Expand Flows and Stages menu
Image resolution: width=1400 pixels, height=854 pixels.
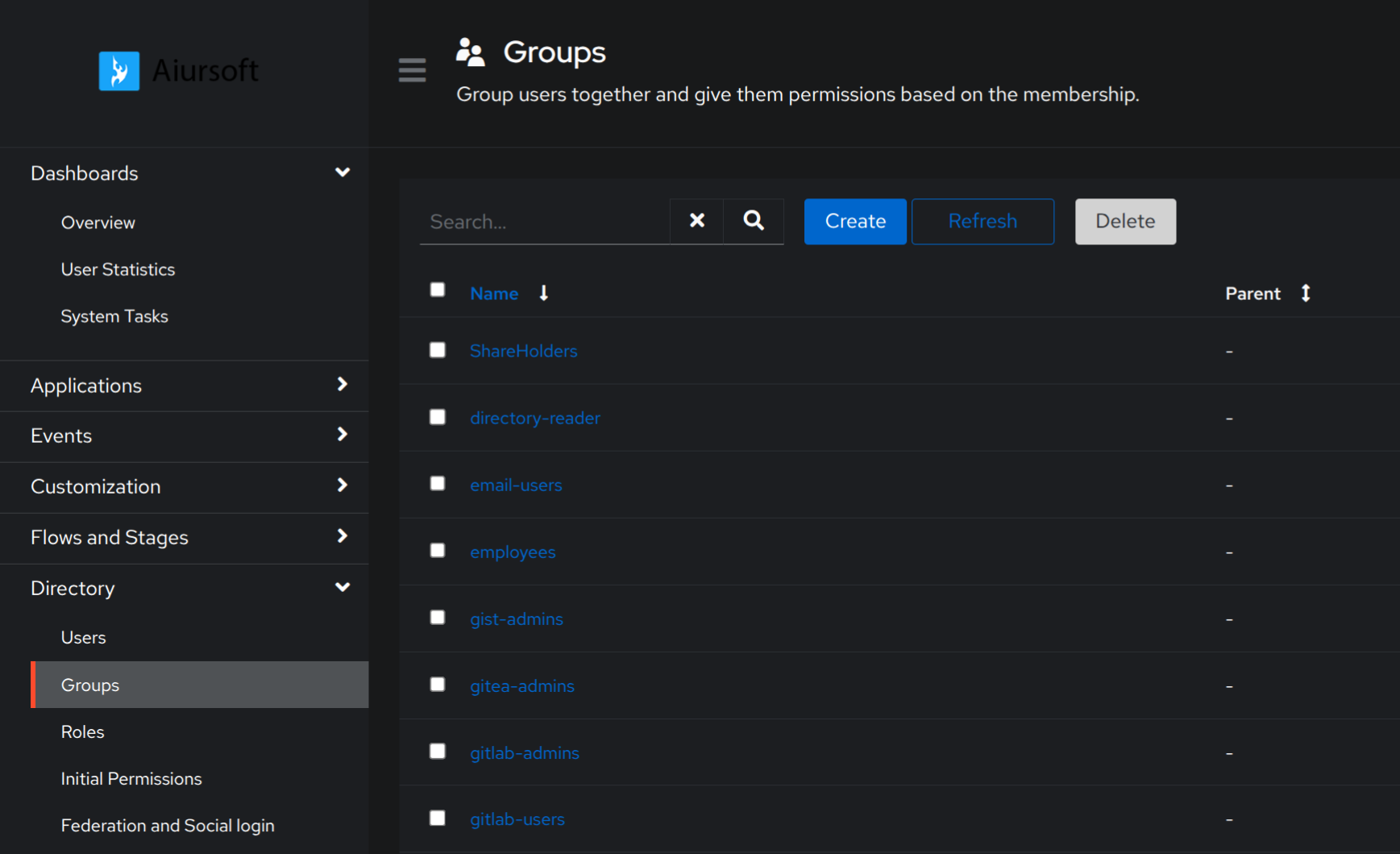[343, 536]
